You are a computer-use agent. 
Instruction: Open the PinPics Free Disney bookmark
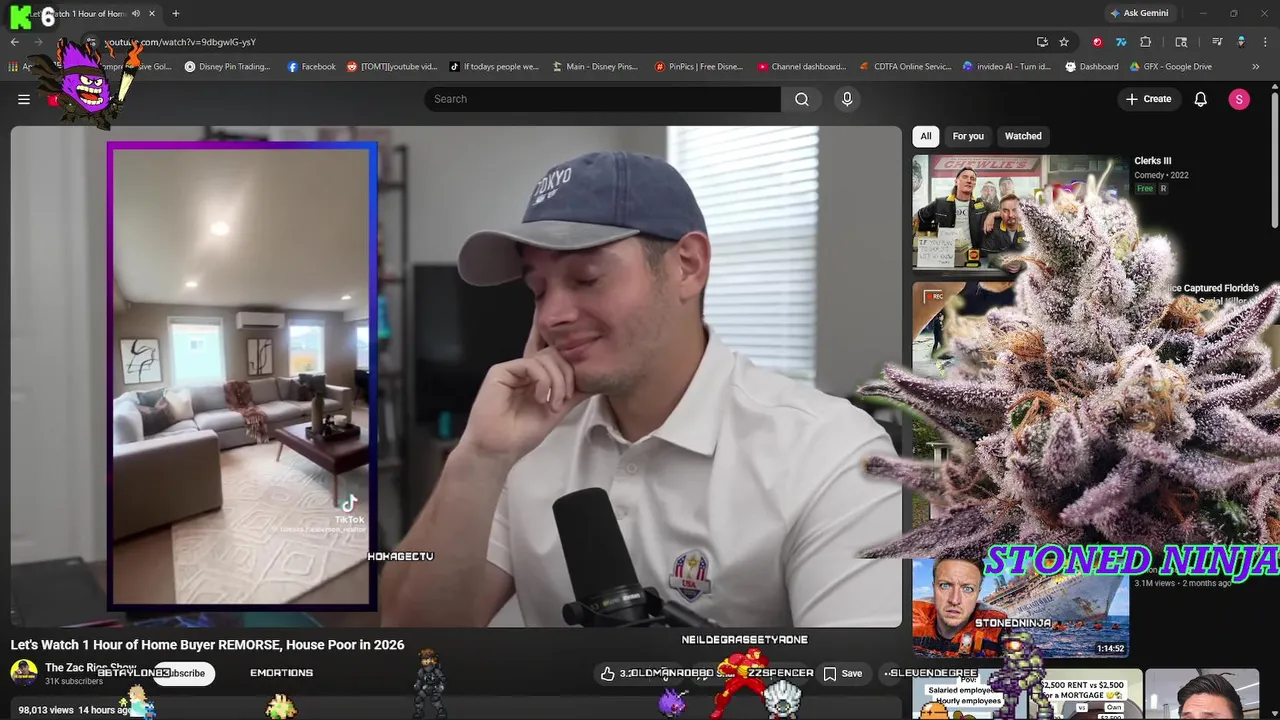[698, 67]
